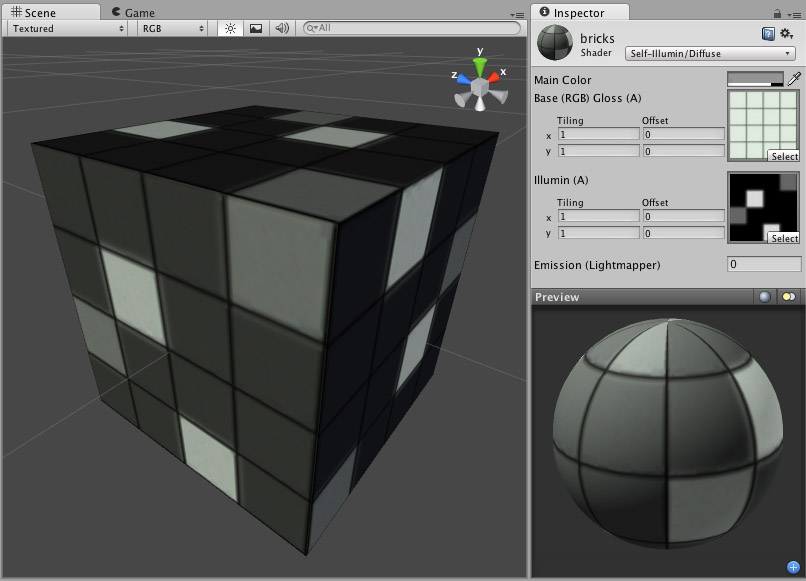Toggle preview lighting sphere above Preview pane
The height and width of the screenshot is (581, 806).
coord(764,296)
